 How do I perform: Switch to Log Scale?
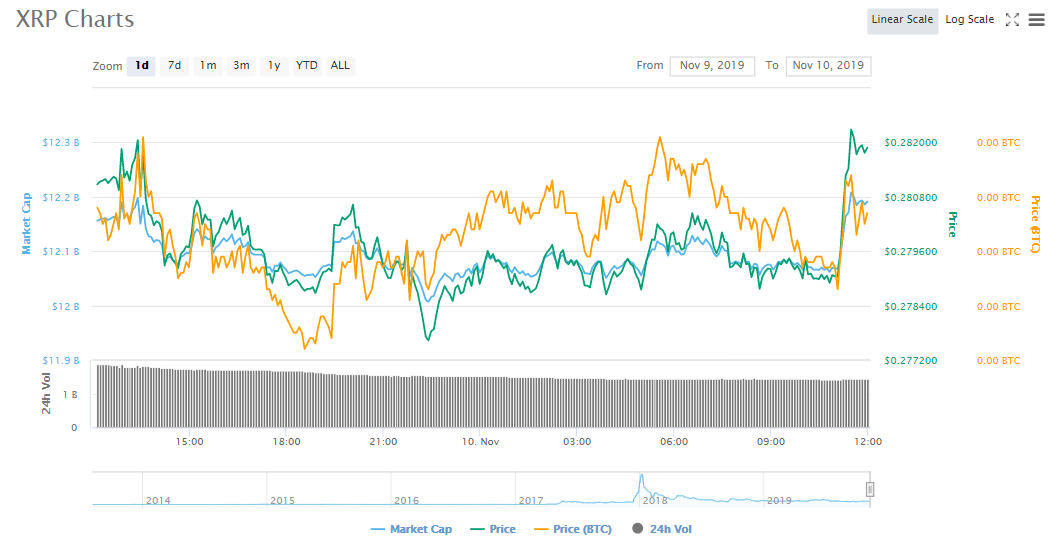[969, 20]
